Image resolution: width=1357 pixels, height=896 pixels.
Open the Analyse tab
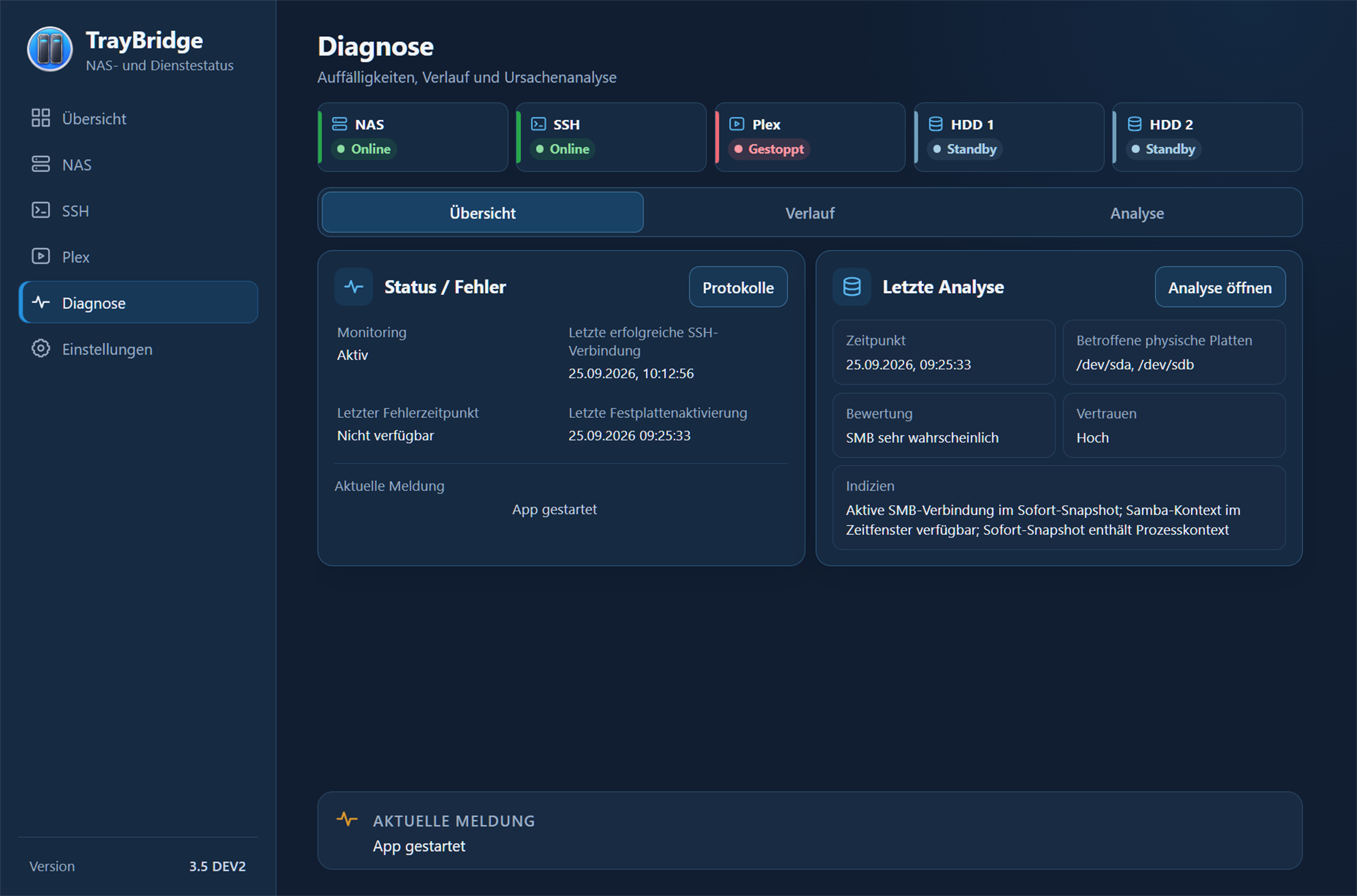pos(1137,212)
